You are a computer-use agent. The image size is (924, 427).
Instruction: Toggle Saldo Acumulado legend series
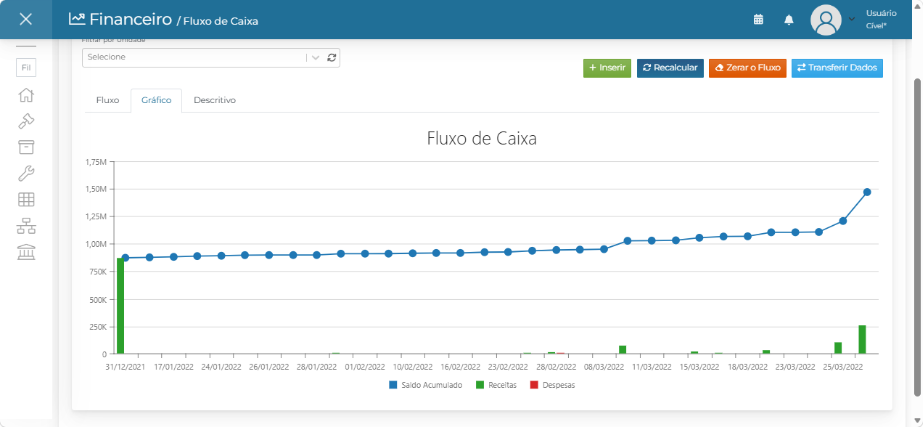tap(425, 385)
